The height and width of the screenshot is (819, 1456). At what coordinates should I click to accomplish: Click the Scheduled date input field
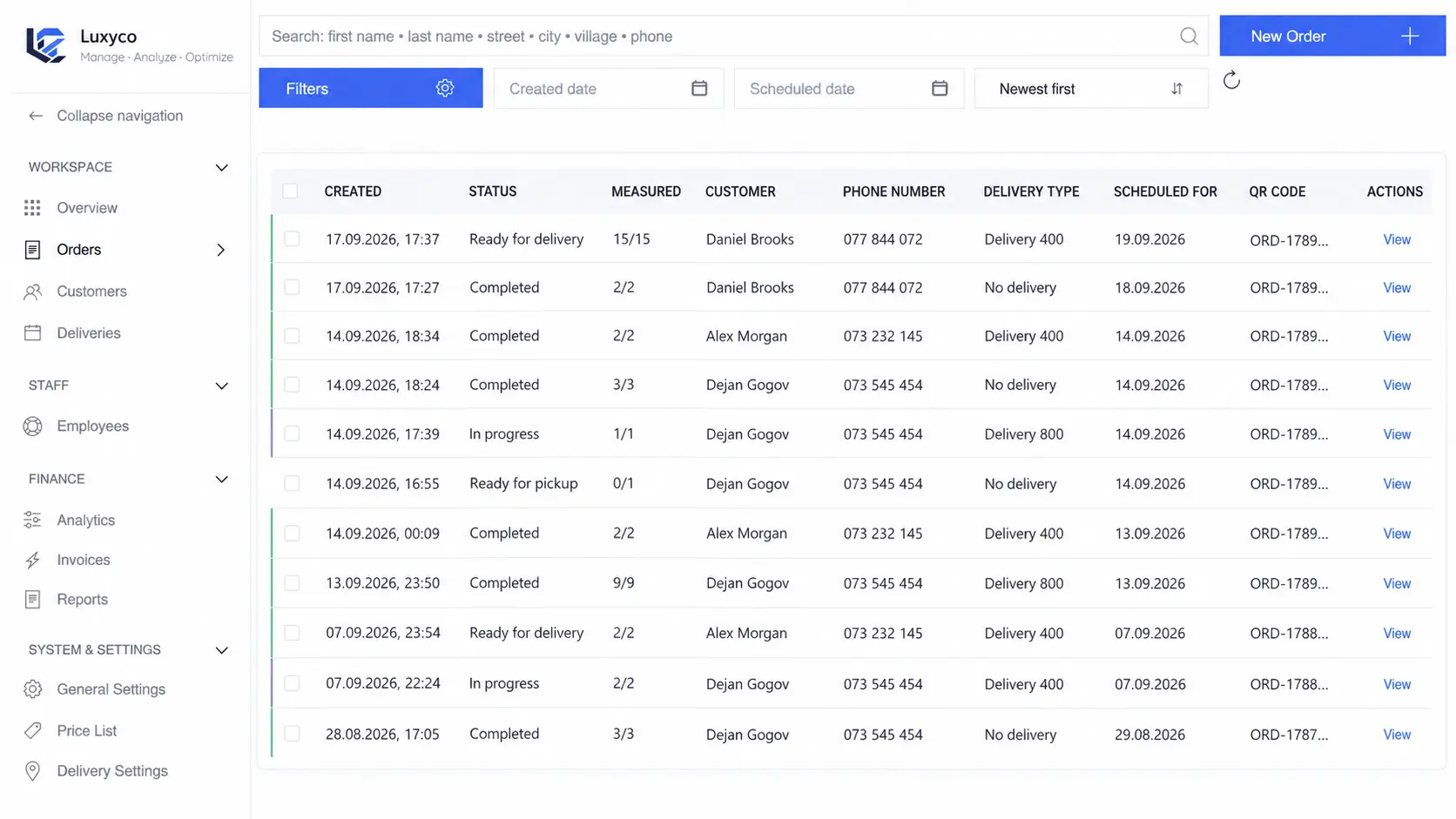(849, 88)
